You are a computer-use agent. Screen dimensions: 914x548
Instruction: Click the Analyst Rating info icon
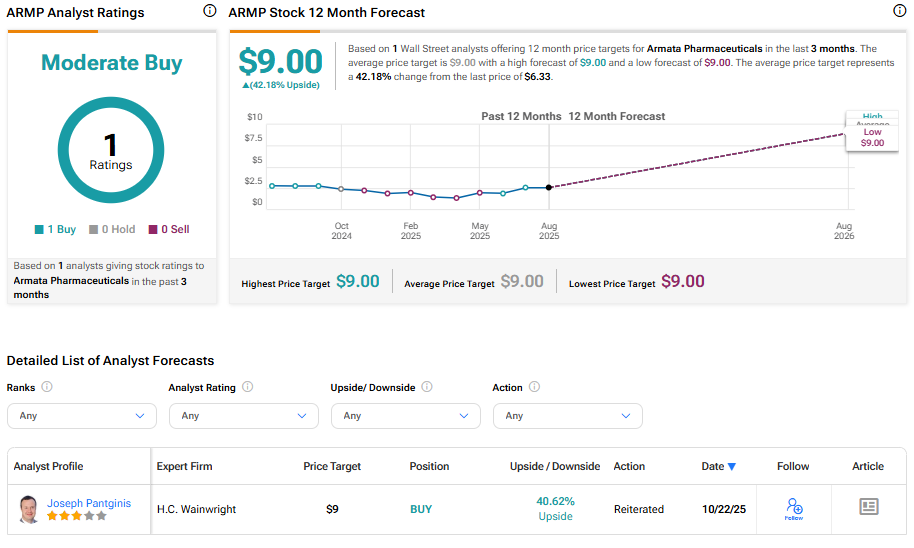pos(247,387)
